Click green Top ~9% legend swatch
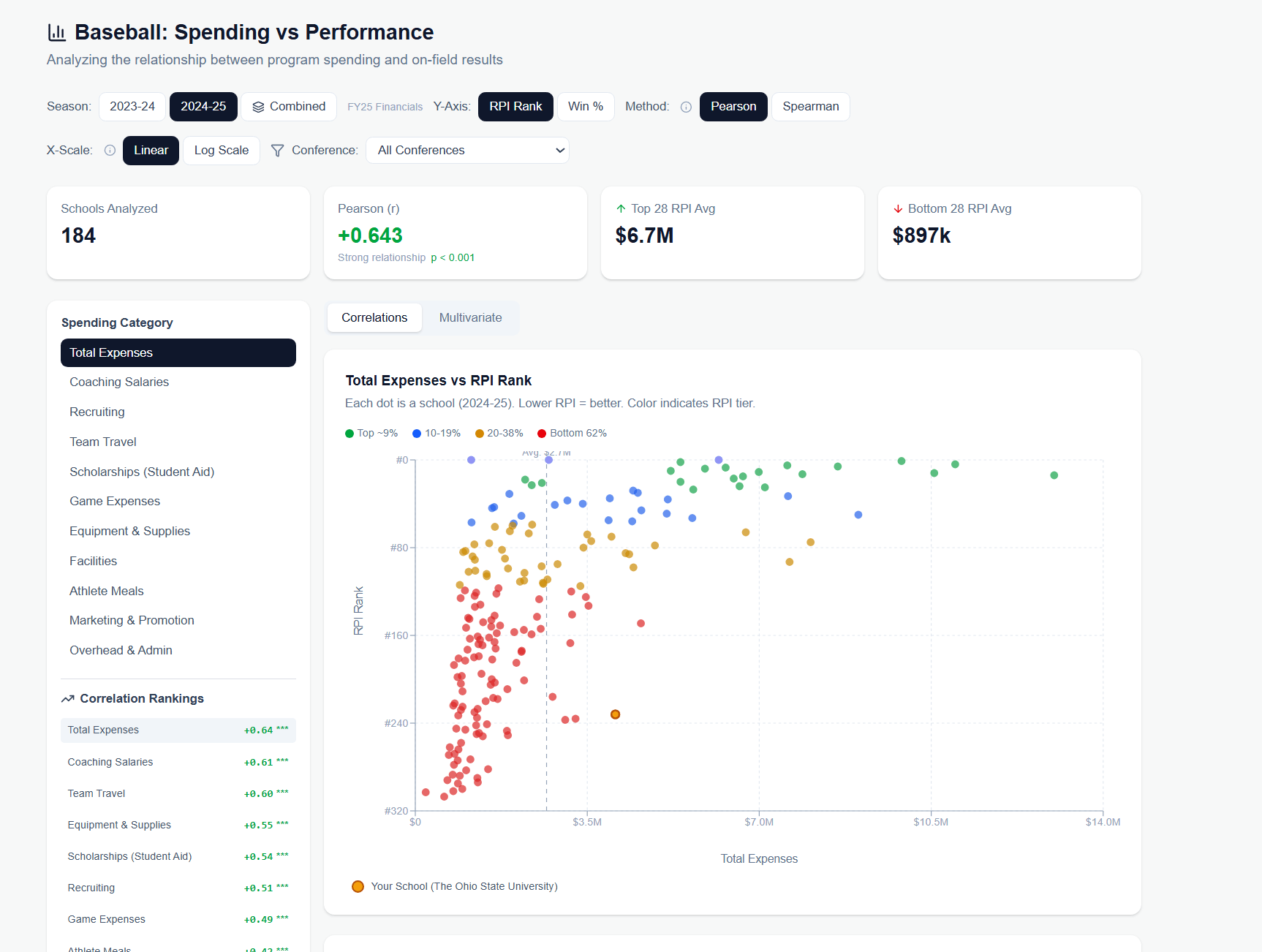Screen dimensions: 1262x952 (x=349, y=434)
